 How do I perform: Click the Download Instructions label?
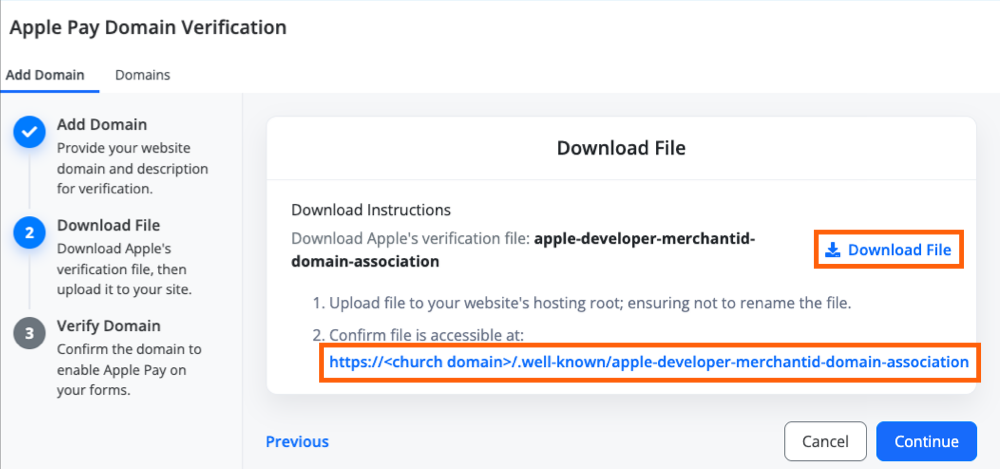point(371,210)
